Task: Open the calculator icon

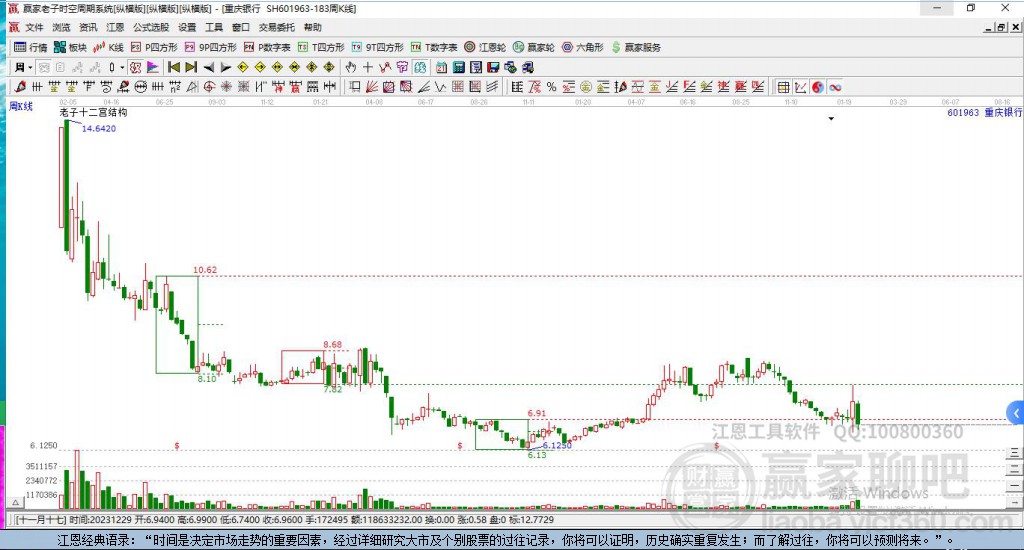Action: (x=458, y=67)
